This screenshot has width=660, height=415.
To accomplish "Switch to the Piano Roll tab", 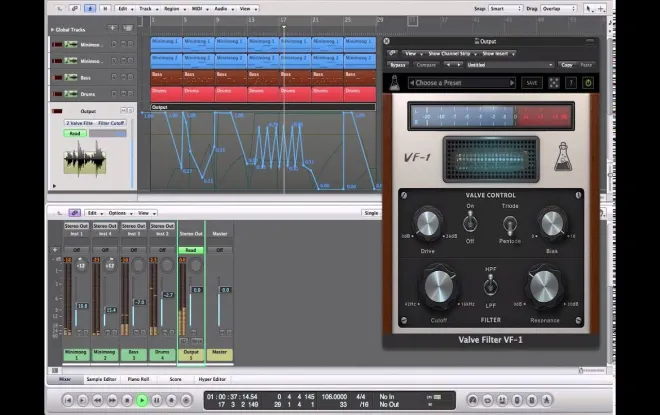I will pos(138,379).
